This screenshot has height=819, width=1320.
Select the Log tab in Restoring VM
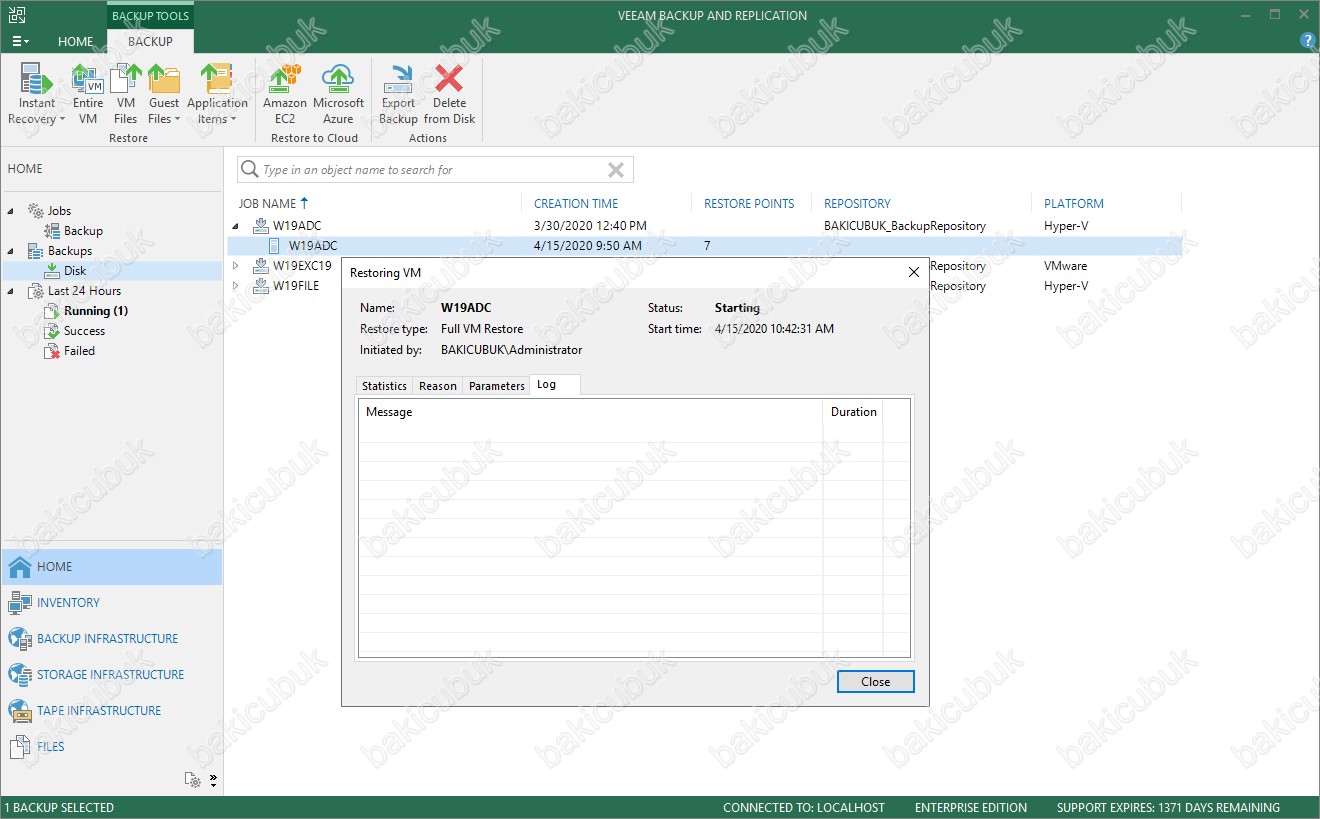555,385
